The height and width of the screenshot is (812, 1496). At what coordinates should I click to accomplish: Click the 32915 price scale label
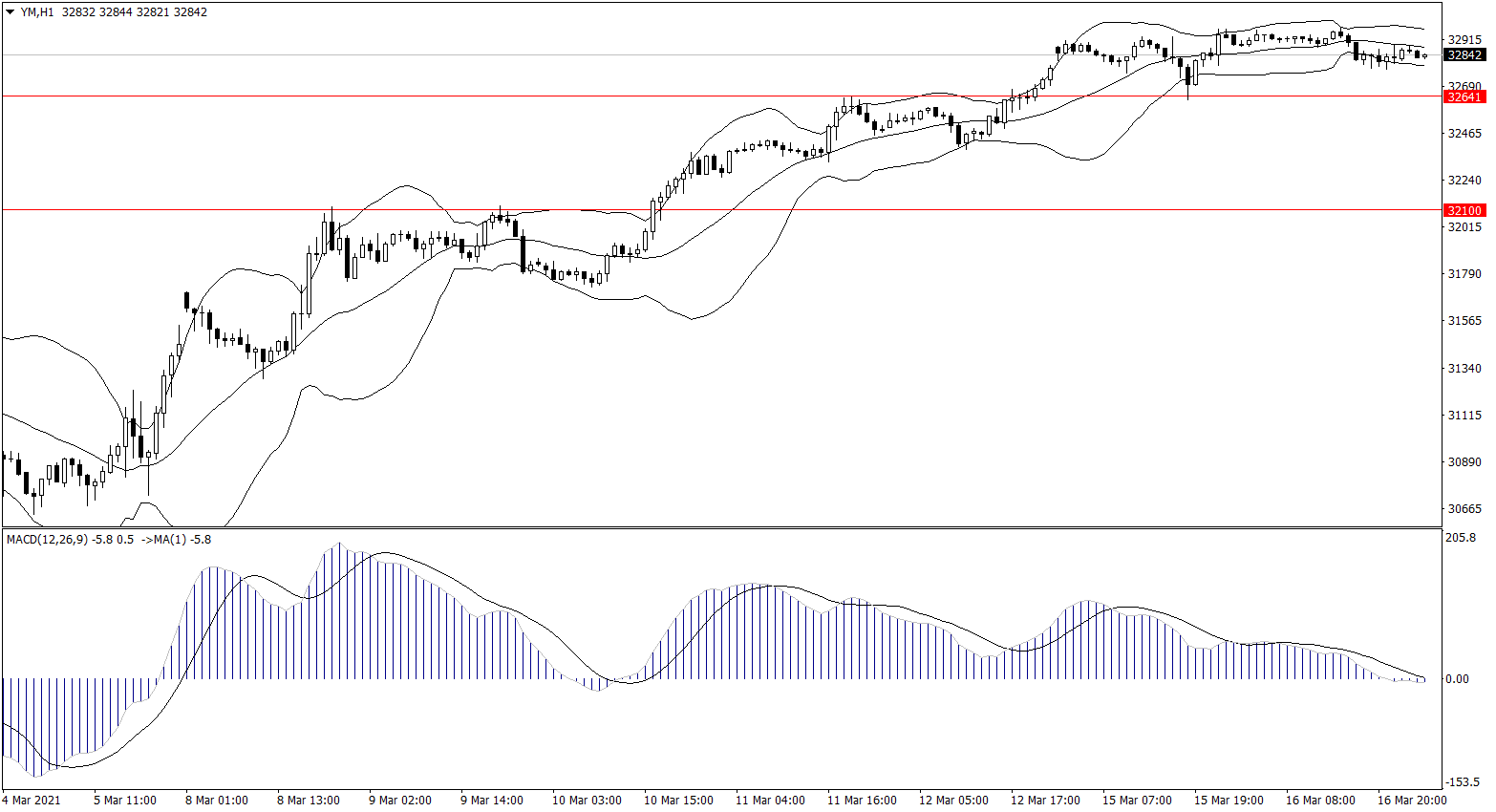(1464, 39)
